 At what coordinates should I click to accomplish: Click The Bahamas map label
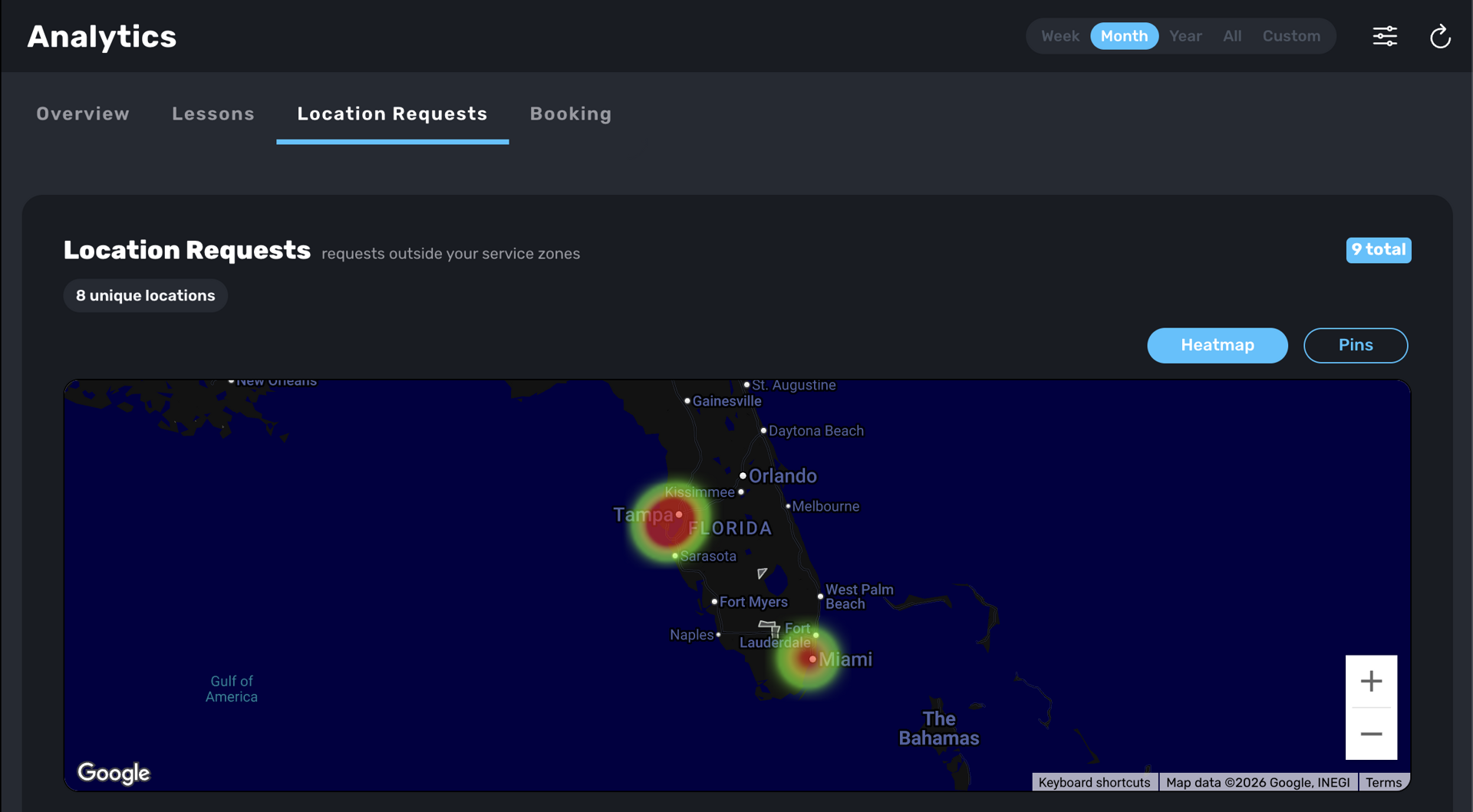(x=938, y=728)
